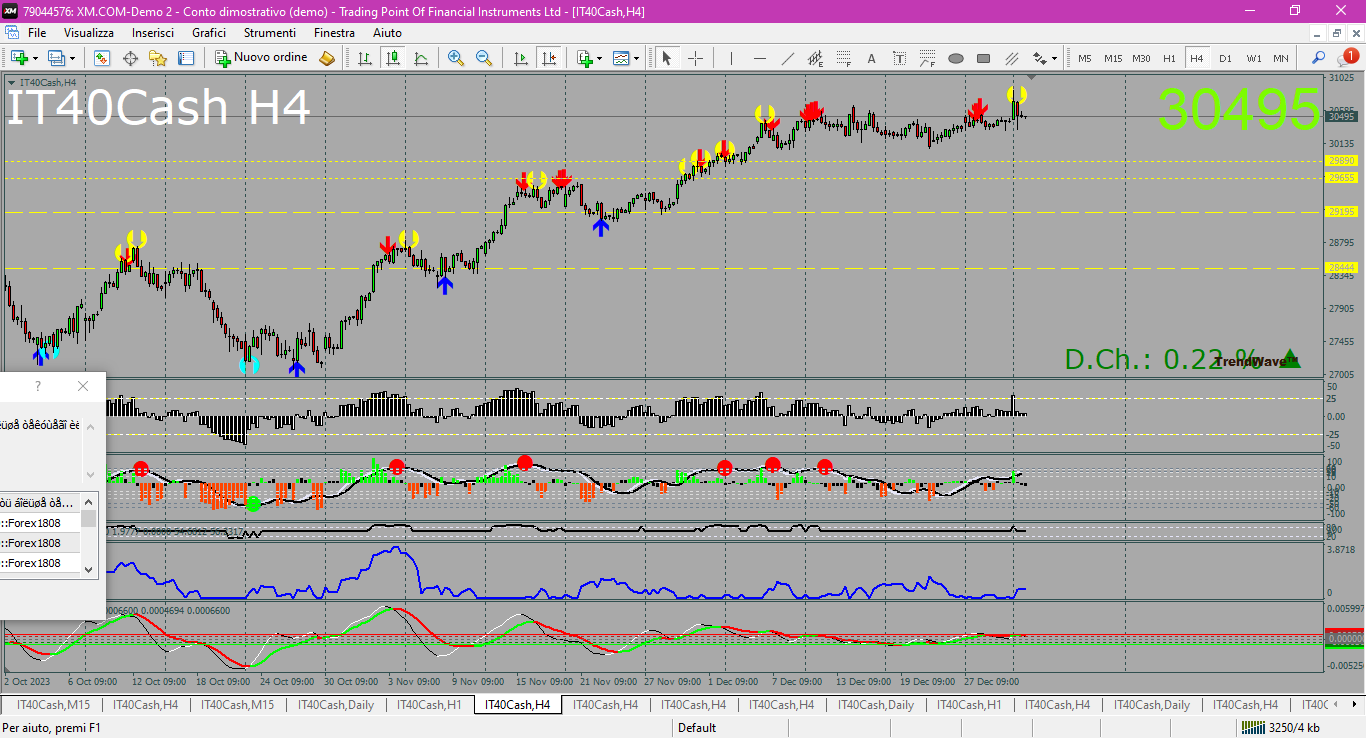Screen dimensions: 1366x738
Task: Open the chart profiles icon
Action: pyautogui.click(x=55, y=58)
